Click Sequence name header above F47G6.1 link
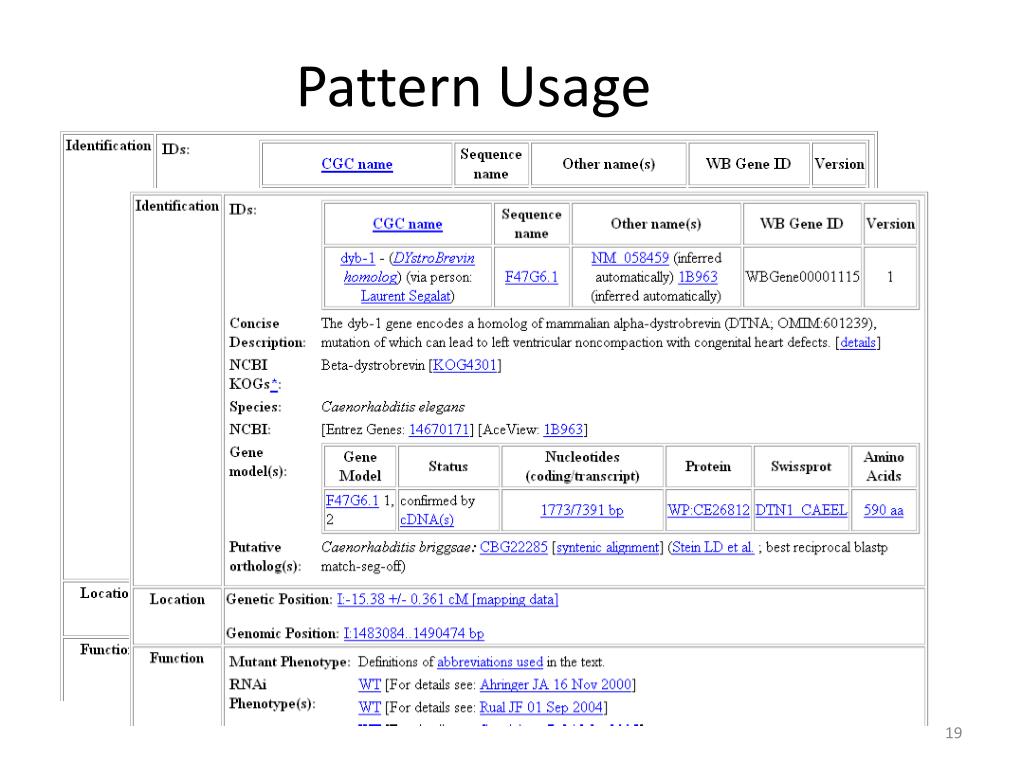Screen dimensions: 1024x768 [x=532, y=224]
